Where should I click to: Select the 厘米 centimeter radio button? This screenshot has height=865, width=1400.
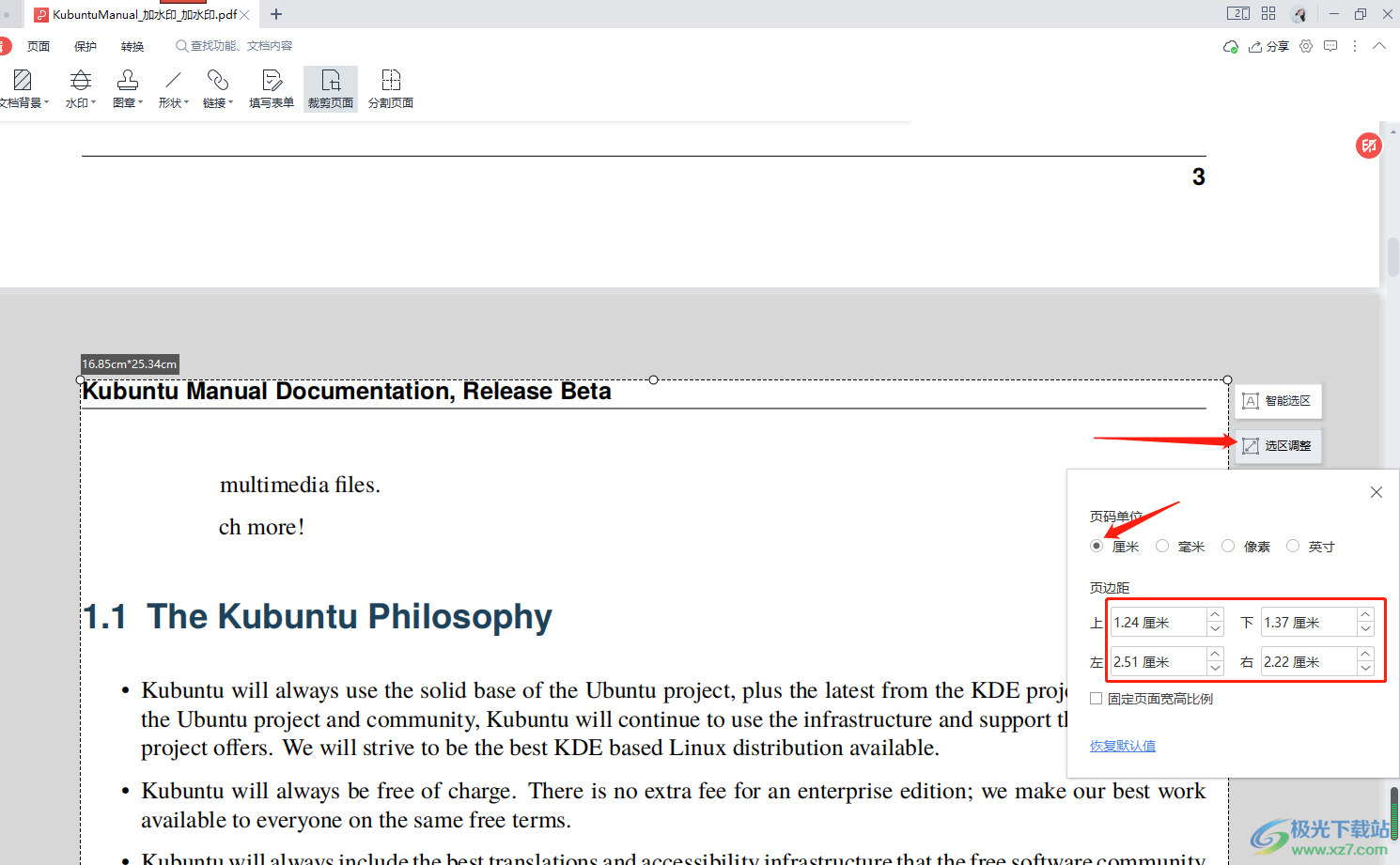coord(1097,547)
